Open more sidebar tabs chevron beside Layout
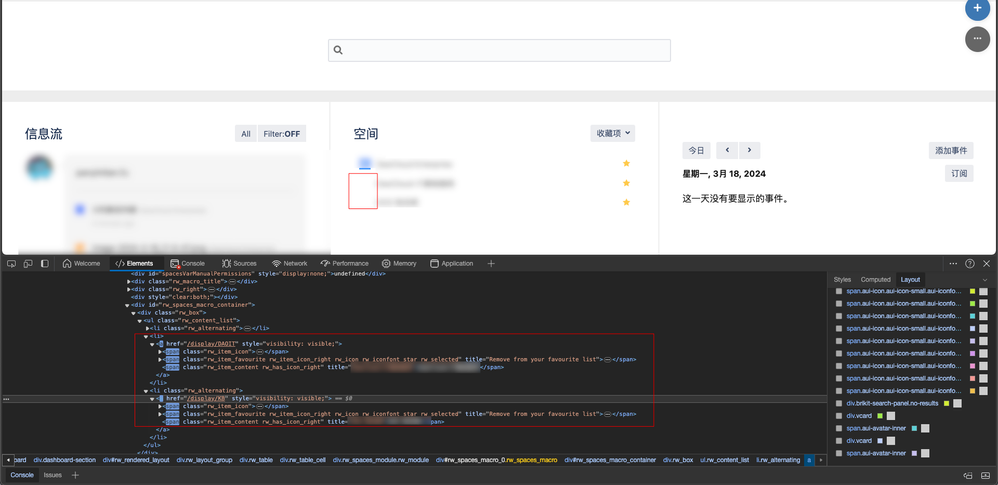998x485 pixels. (x=985, y=279)
